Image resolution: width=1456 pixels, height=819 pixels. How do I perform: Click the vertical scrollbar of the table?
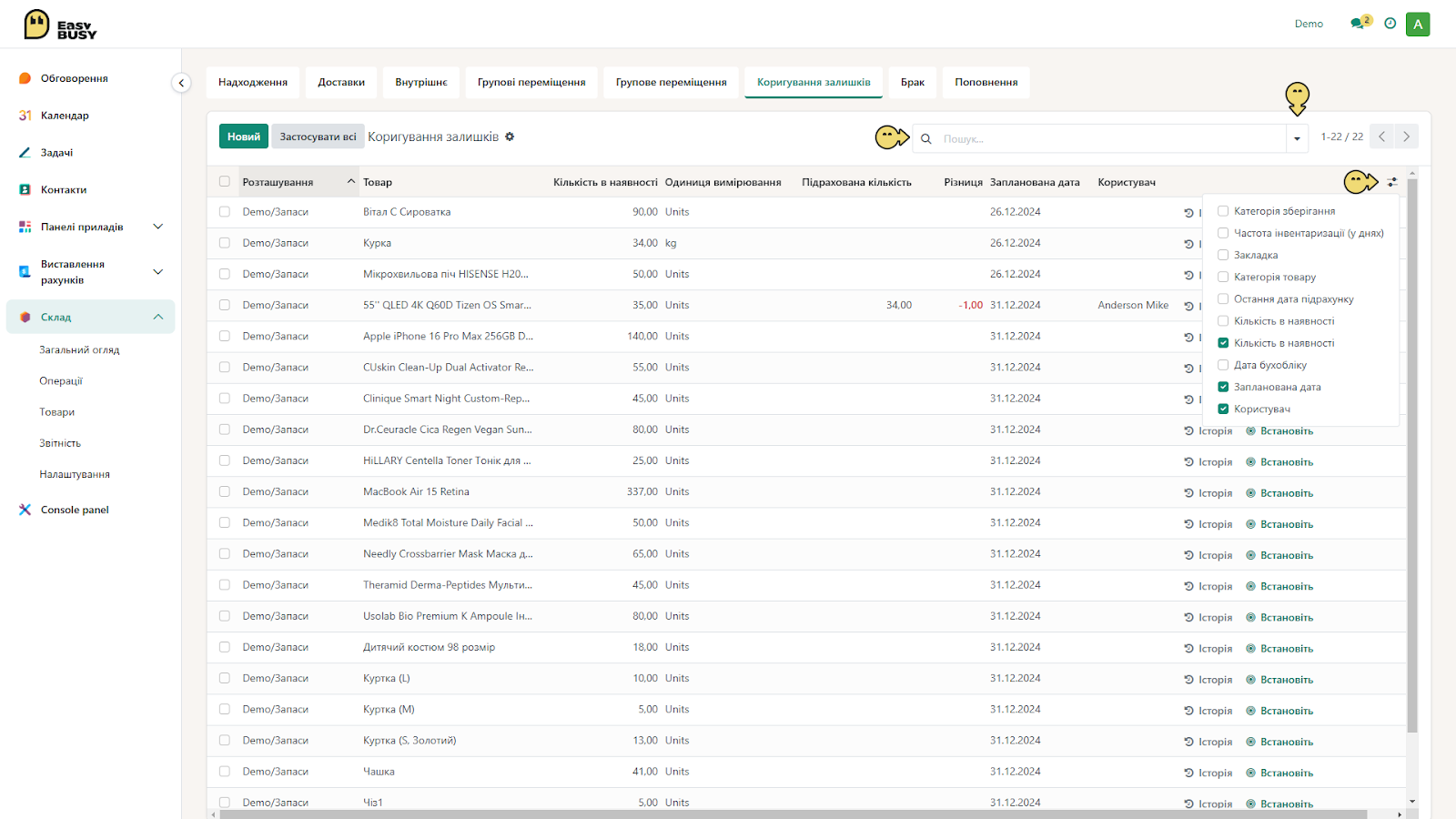click(x=1412, y=455)
